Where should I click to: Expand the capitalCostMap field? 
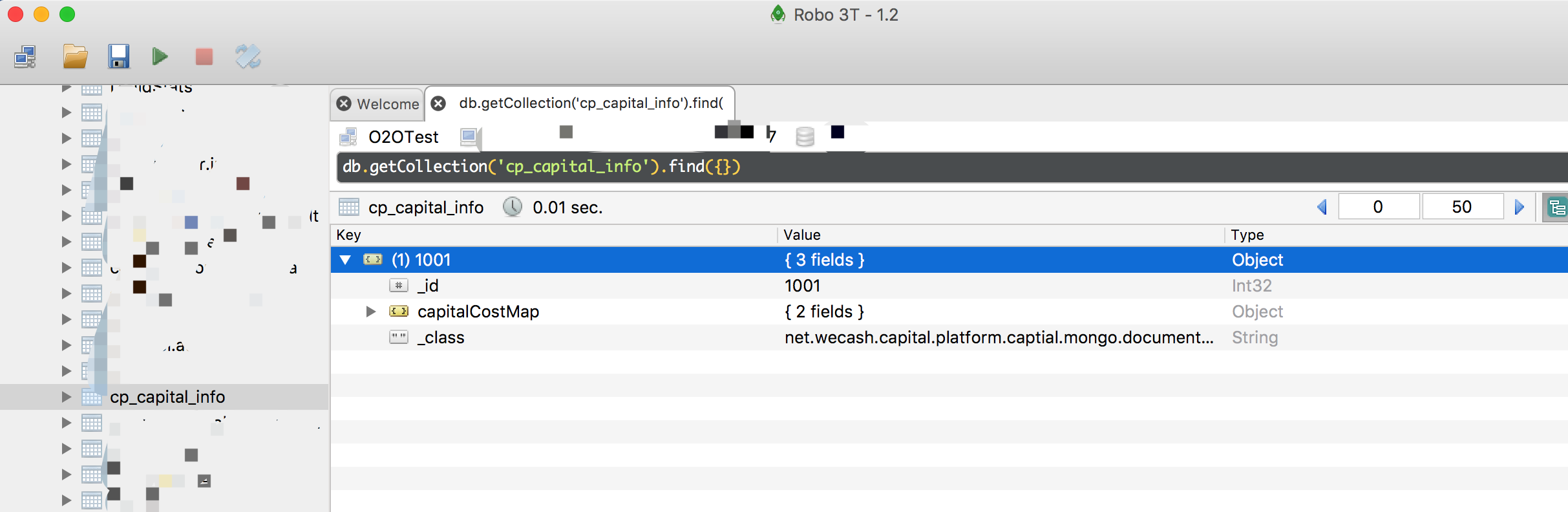point(370,312)
